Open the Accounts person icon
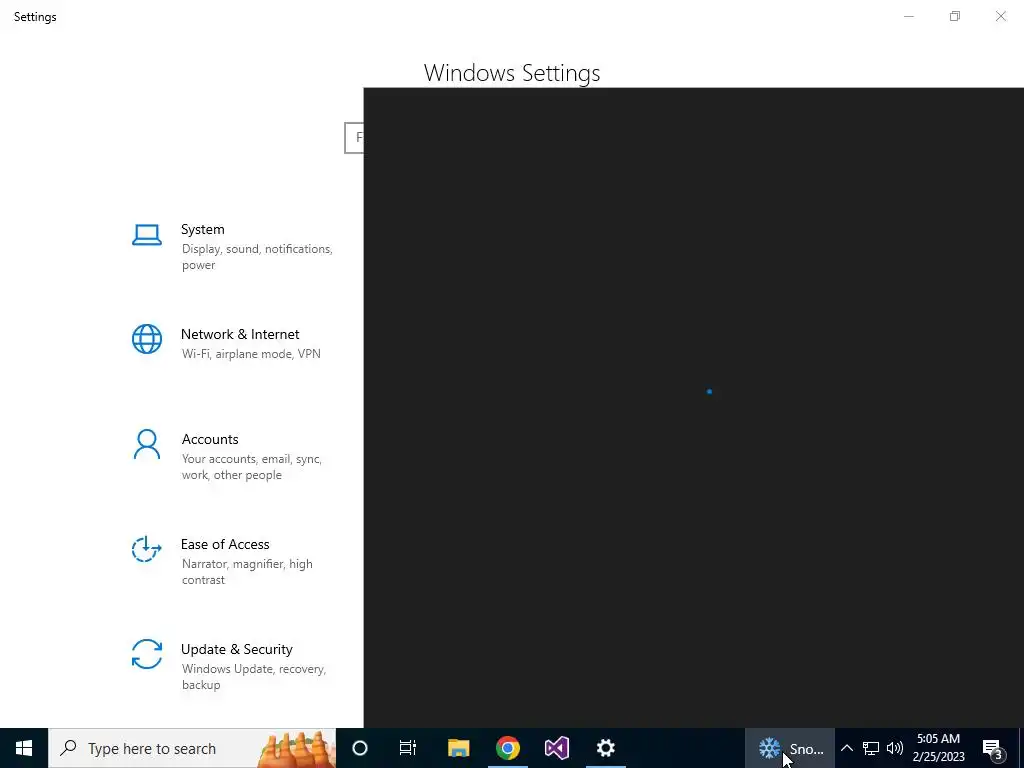 (x=147, y=444)
